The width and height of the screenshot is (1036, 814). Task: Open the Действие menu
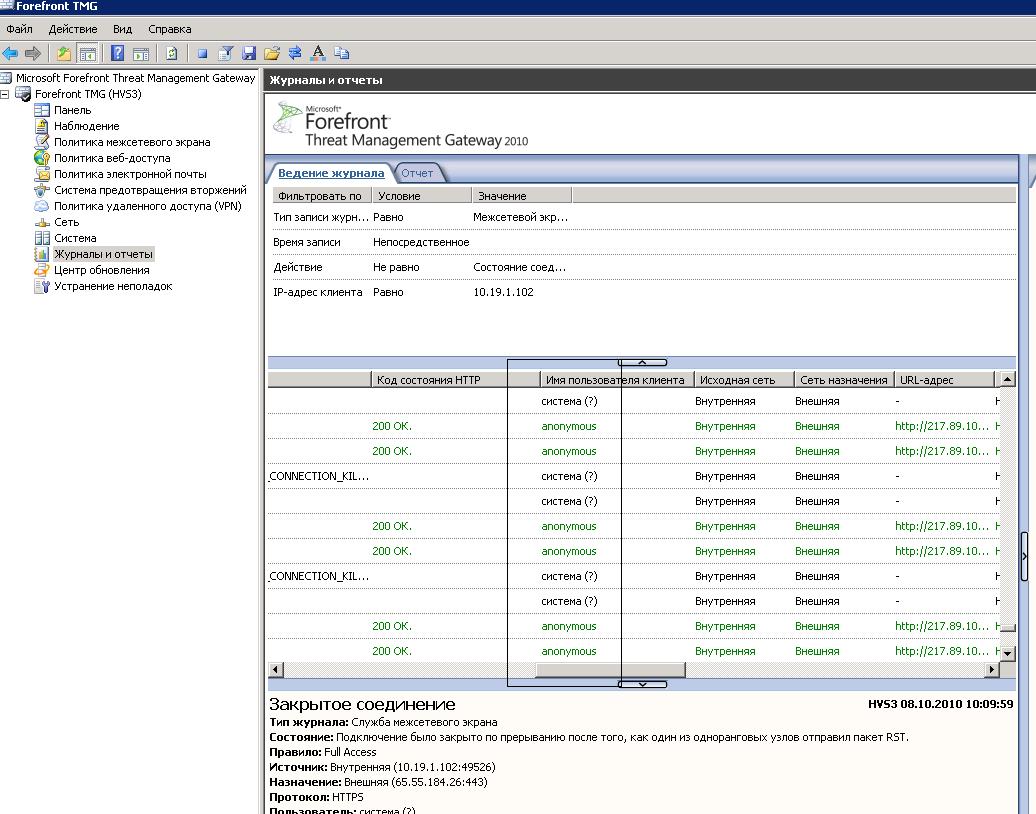pos(73,29)
